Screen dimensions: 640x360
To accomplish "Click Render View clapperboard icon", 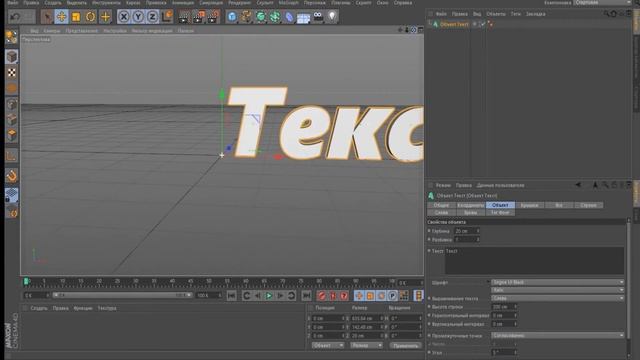I will click(184, 17).
